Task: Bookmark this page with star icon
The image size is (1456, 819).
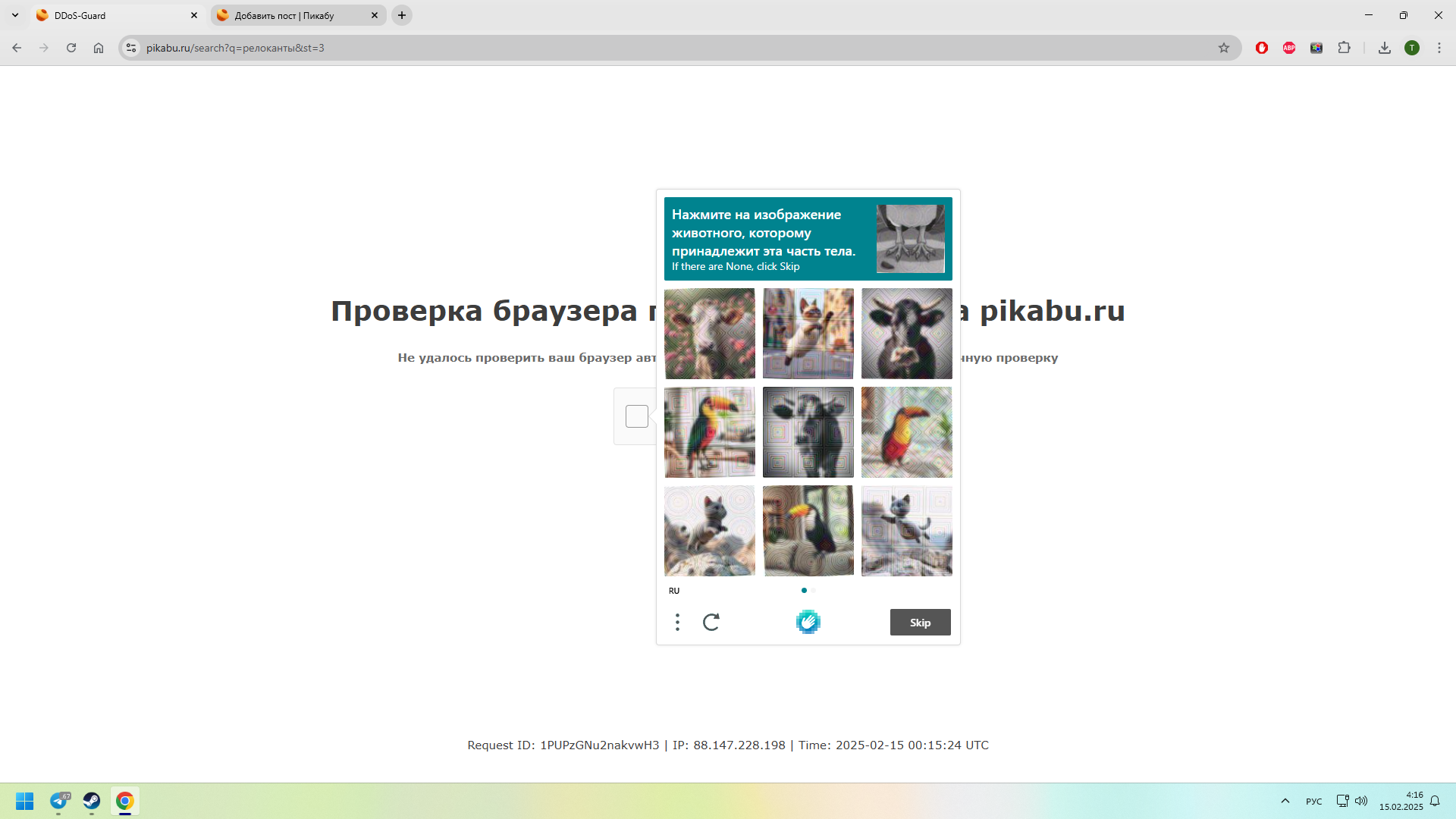Action: tap(1223, 48)
